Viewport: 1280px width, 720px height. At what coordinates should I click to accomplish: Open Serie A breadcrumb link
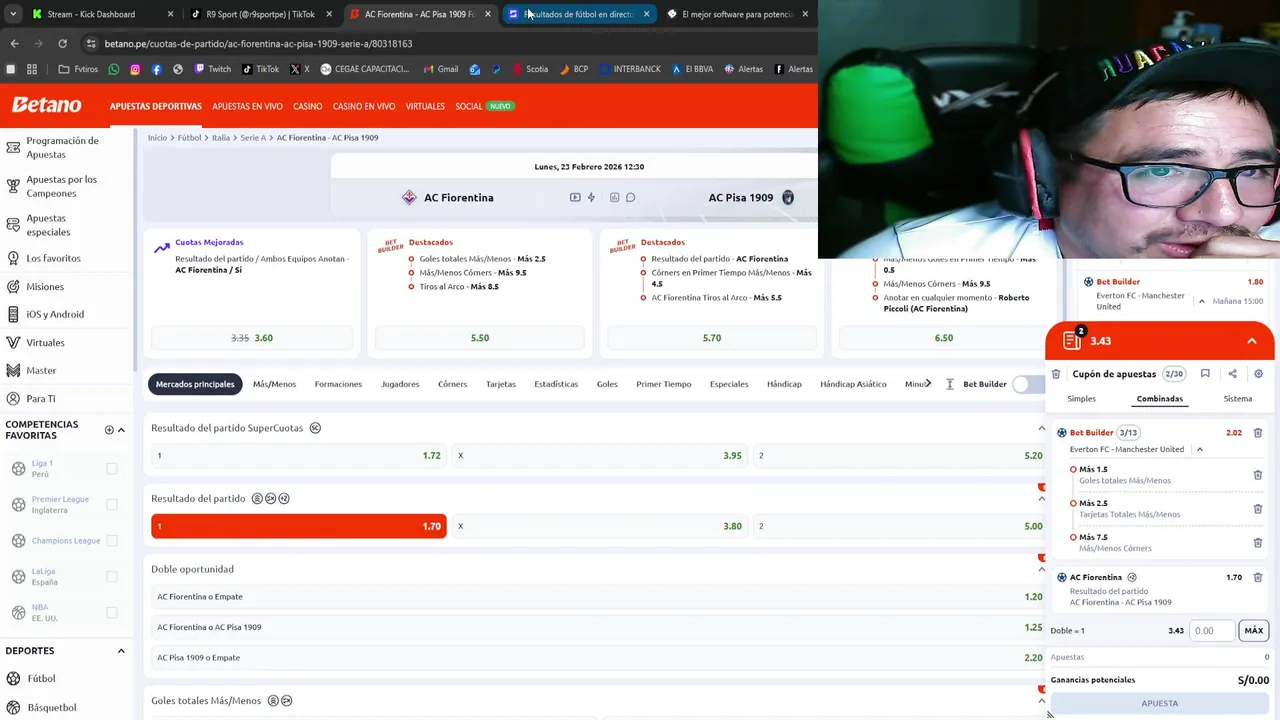(253, 137)
